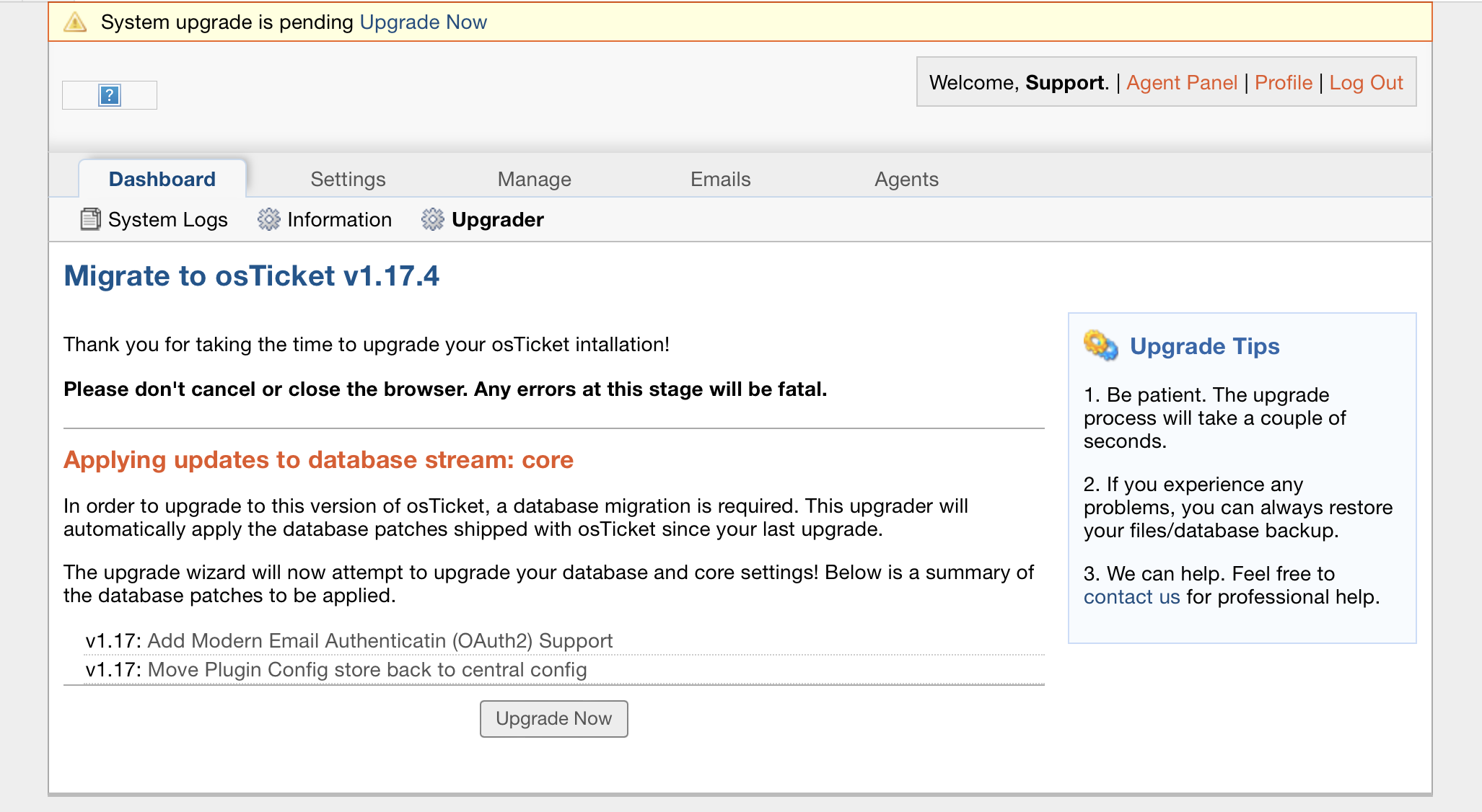Open the Manage tab
This screenshot has width=1482, height=812.
click(x=534, y=179)
